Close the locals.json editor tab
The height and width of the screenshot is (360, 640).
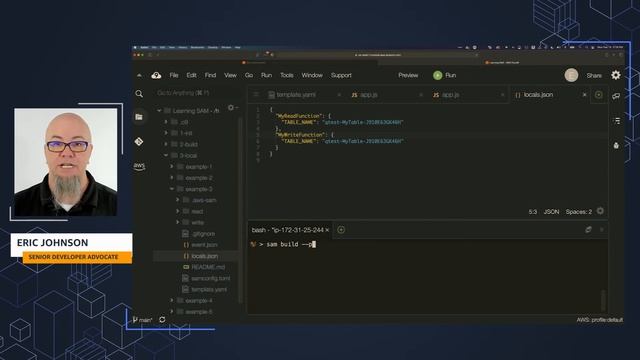(x=584, y=95)
